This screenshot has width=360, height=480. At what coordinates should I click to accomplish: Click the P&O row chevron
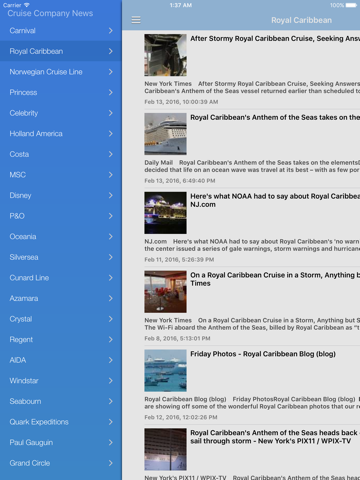(111, 216)
